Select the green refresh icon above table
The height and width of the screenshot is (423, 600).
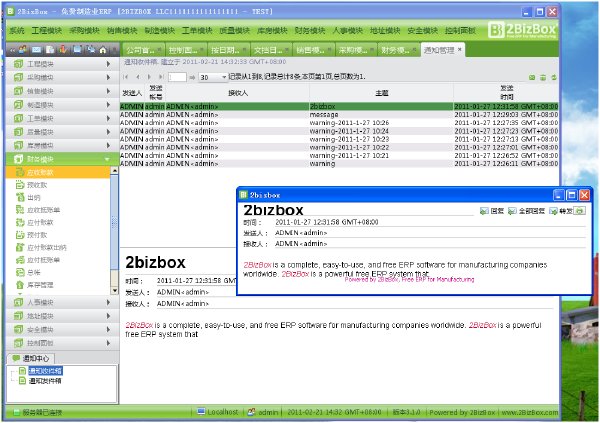click(554, 77)
